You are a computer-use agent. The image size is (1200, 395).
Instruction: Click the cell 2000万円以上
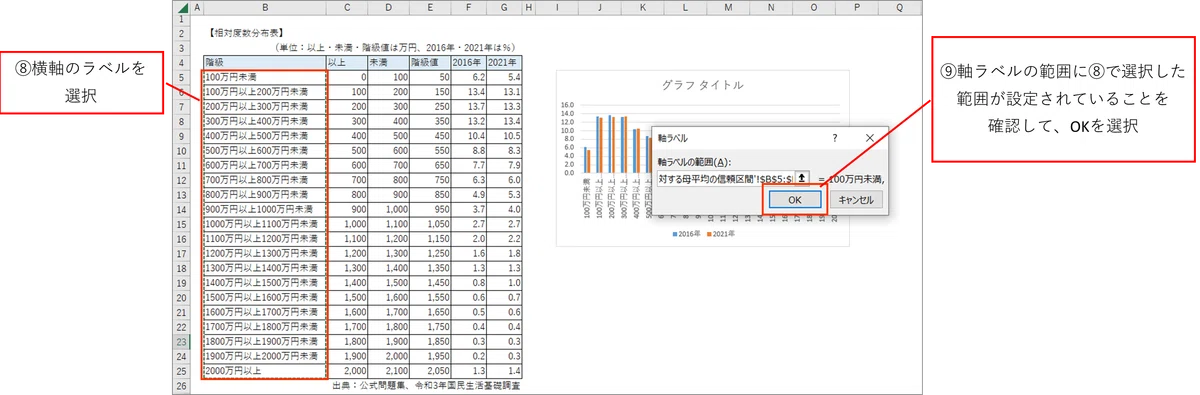pyautogui.click(x=264, y=371)
